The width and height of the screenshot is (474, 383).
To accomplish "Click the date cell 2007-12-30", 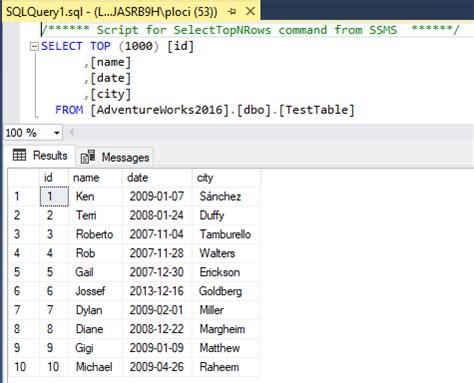I will click(x=157, y=272).
